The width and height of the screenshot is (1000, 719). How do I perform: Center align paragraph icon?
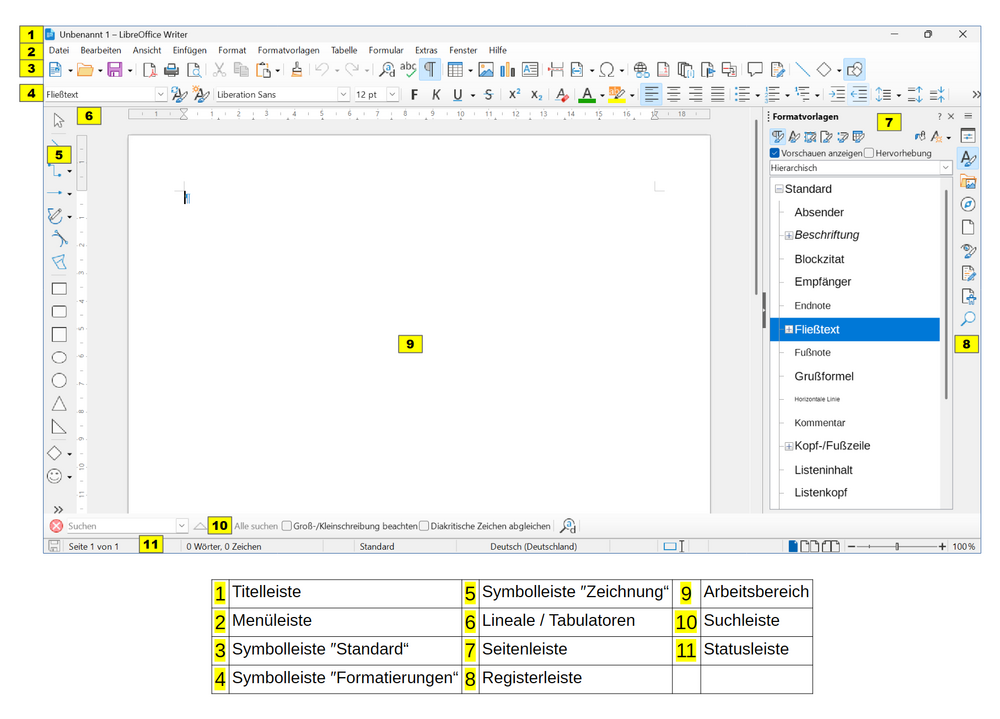coord(673,95)
